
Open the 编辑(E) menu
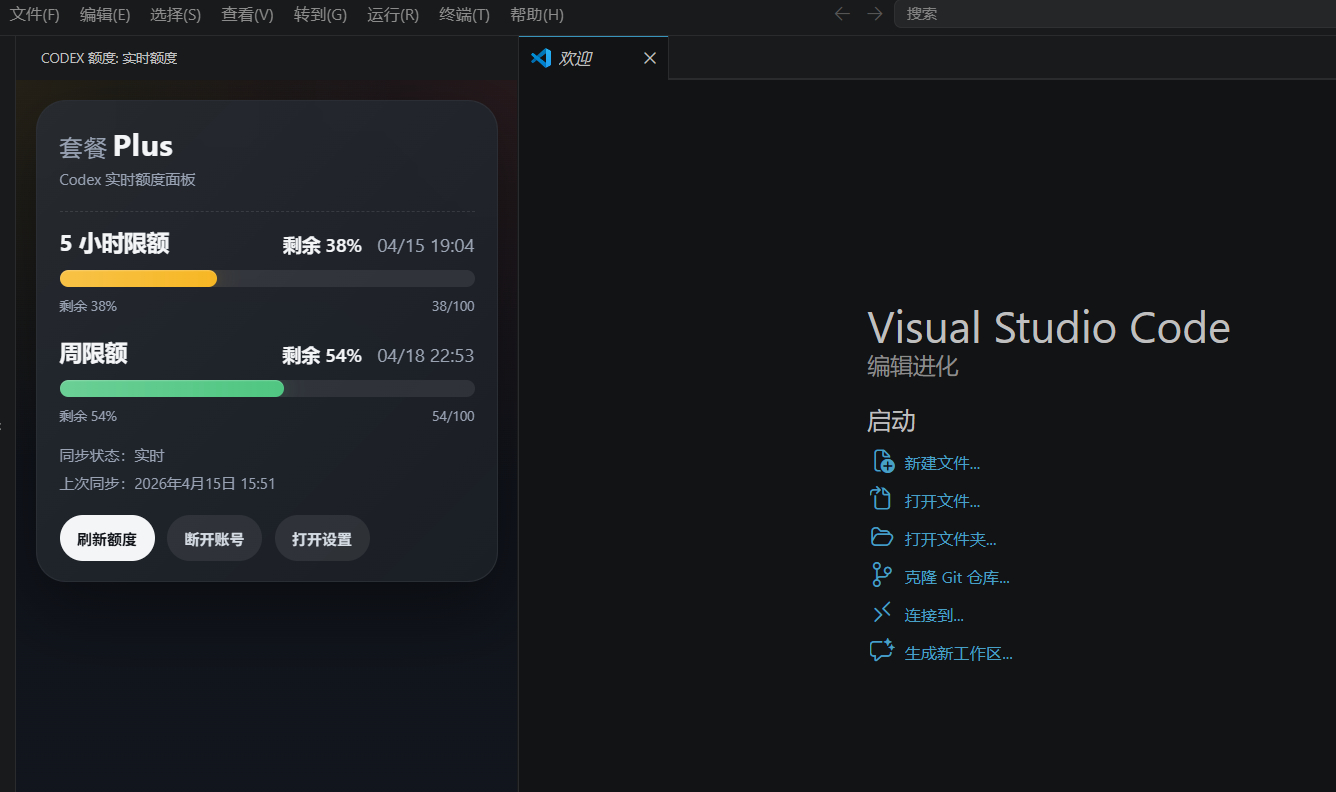[105, 15]
